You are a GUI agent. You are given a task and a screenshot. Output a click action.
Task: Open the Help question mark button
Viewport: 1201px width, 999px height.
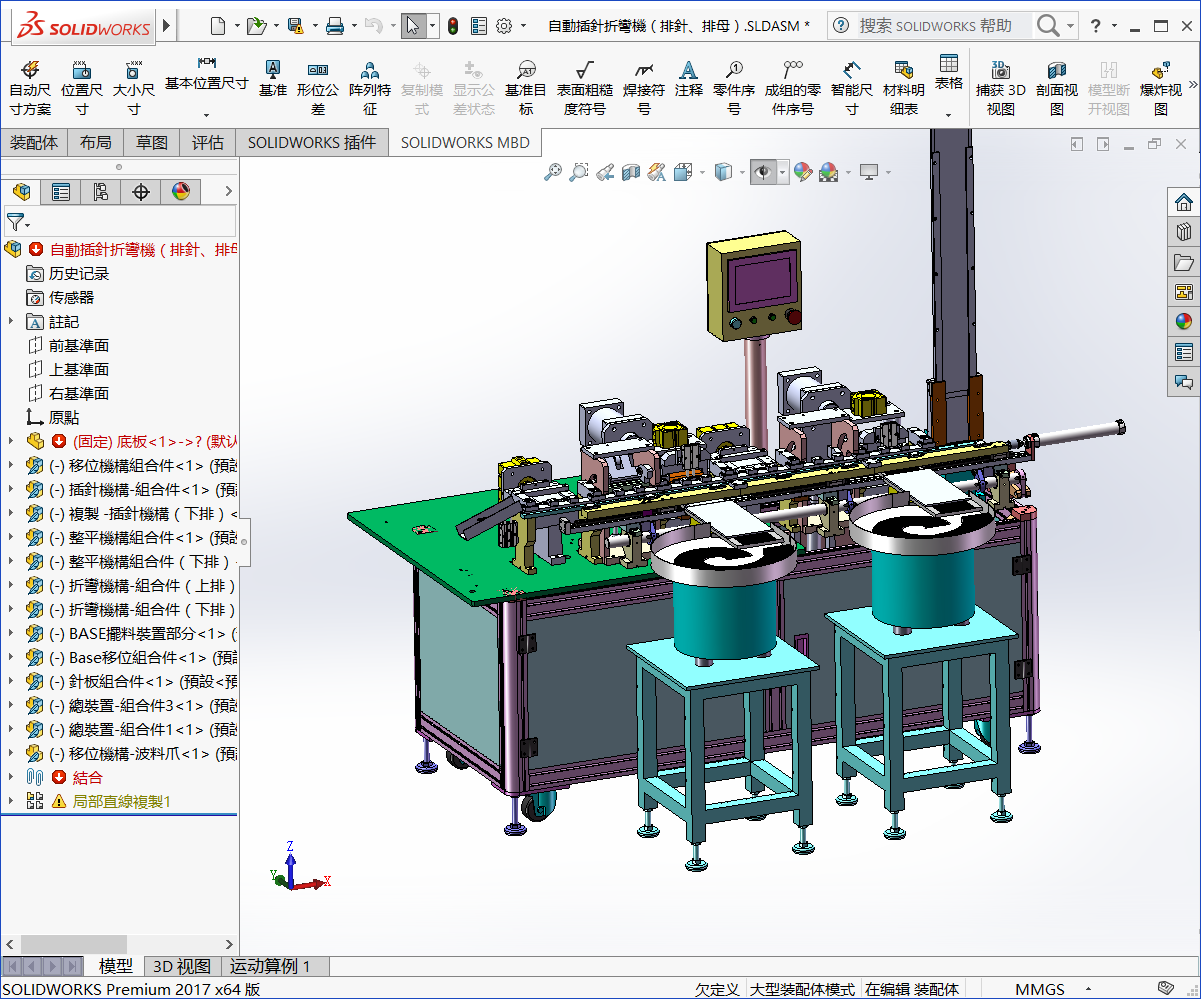1096,26
